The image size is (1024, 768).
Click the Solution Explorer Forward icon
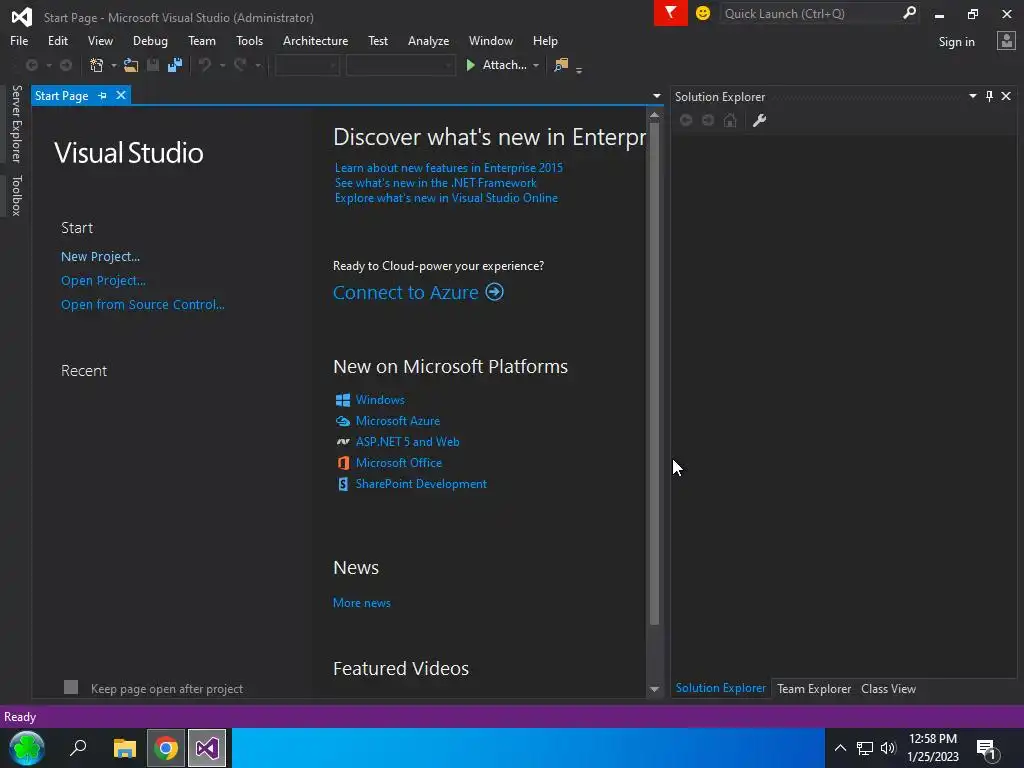click(x=708, y=120)
